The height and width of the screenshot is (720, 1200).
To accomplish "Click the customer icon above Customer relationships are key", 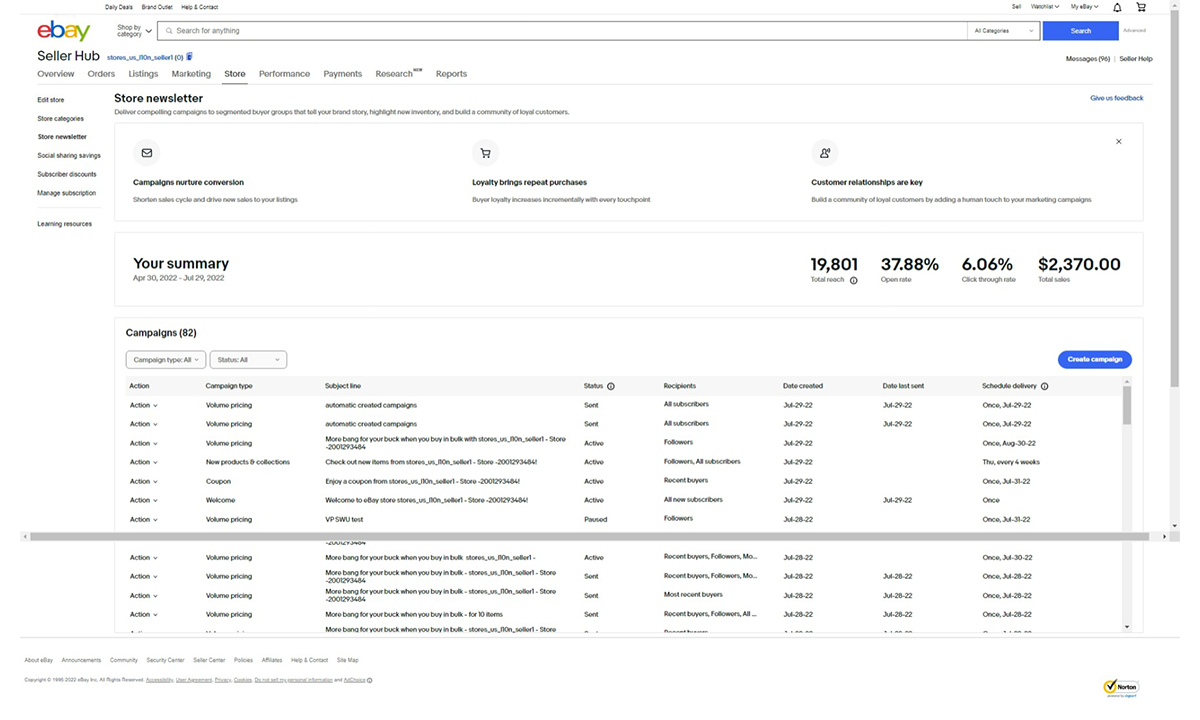I will point(824,152).
